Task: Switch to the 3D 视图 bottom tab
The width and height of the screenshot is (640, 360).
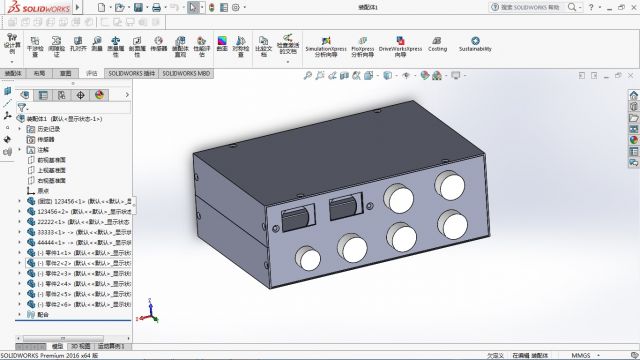Action: point(80,346)
